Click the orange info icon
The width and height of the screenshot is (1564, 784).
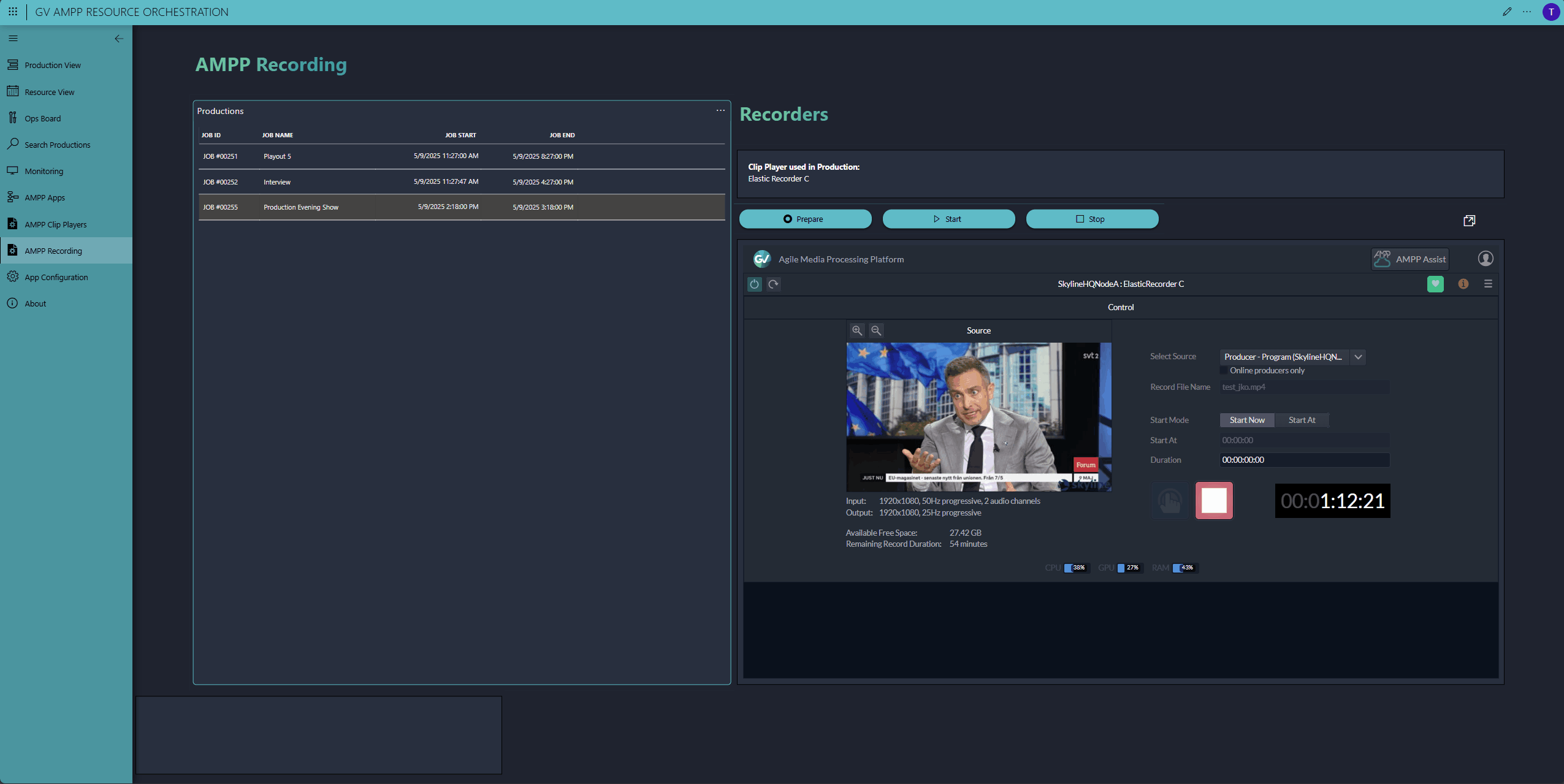point(1463,284)
